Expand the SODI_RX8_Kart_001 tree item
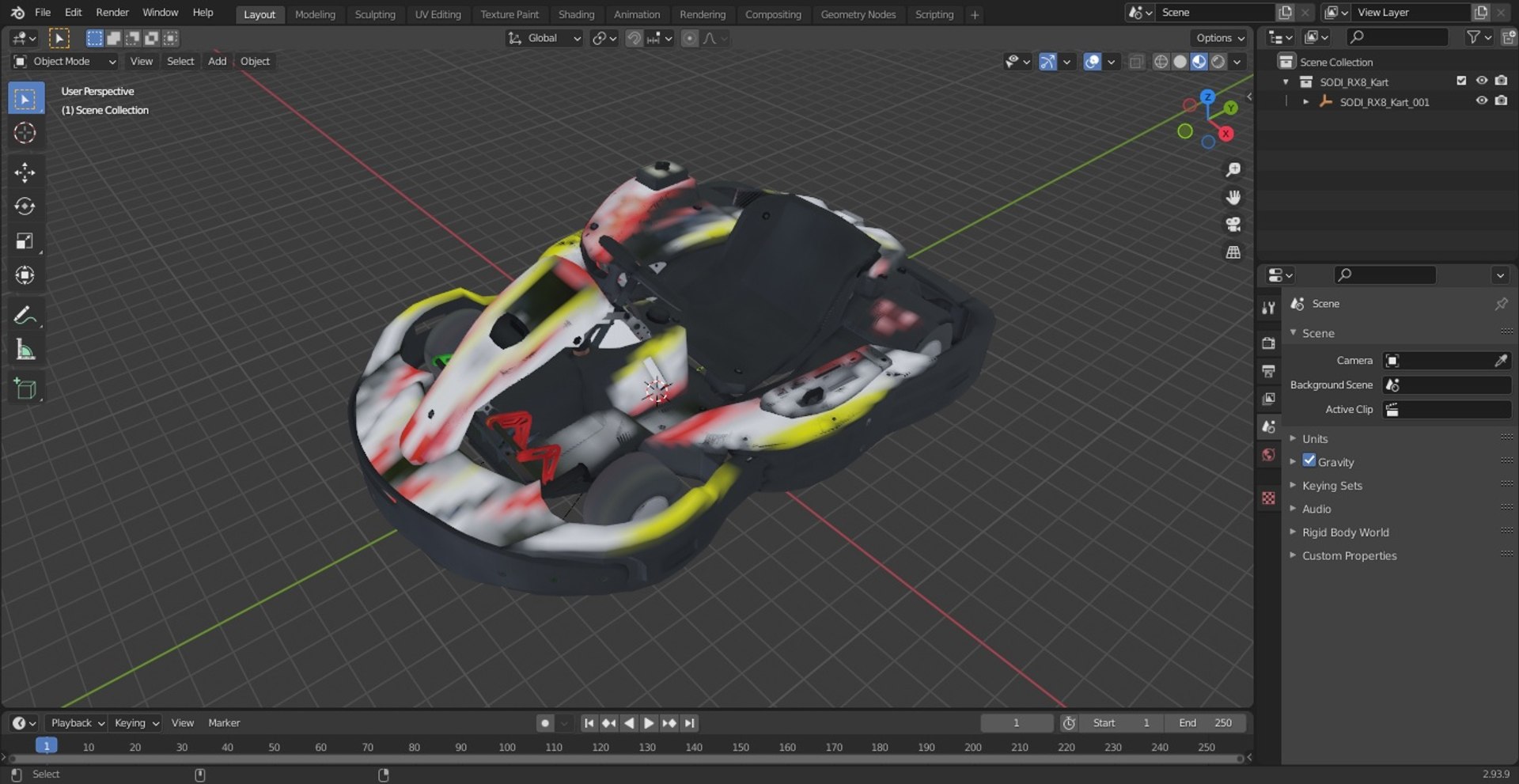This screenshot has width=1519, height=784. 1305,102
